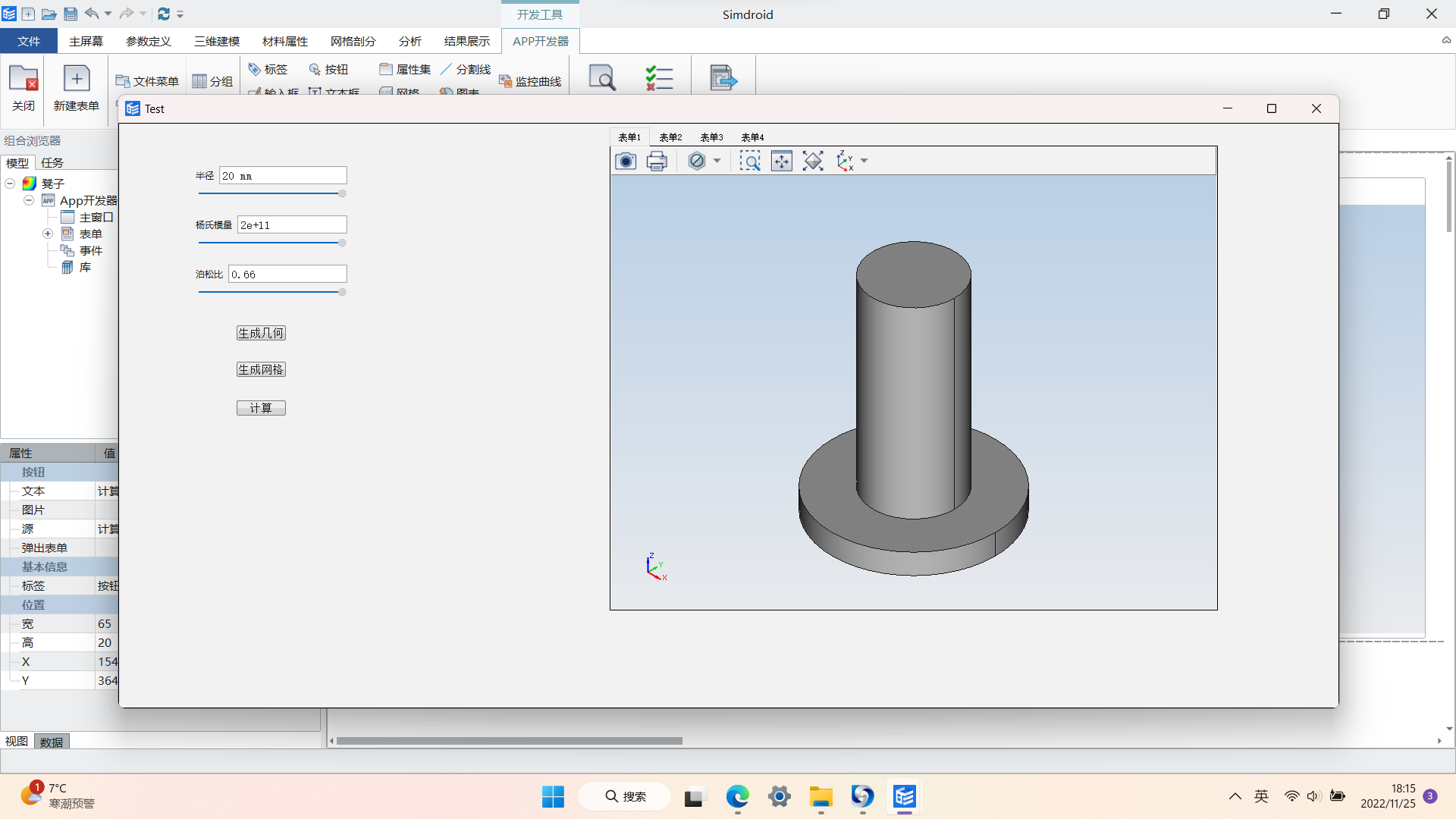Activate the pan view tool
The height and width of the screenshot is (819, 1456).
point(781,161)
